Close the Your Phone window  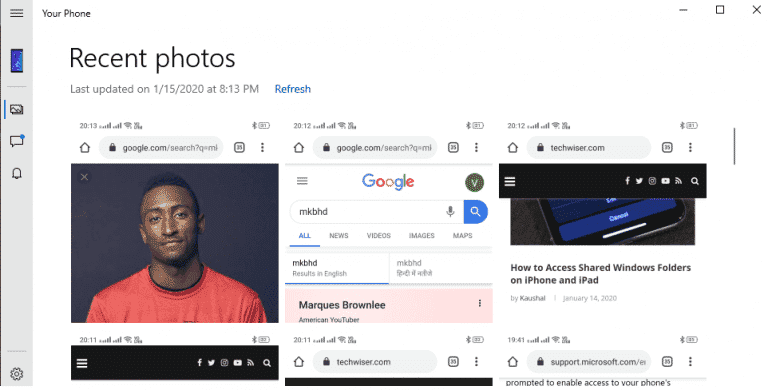pyautogui.click(x=757, y=10)
